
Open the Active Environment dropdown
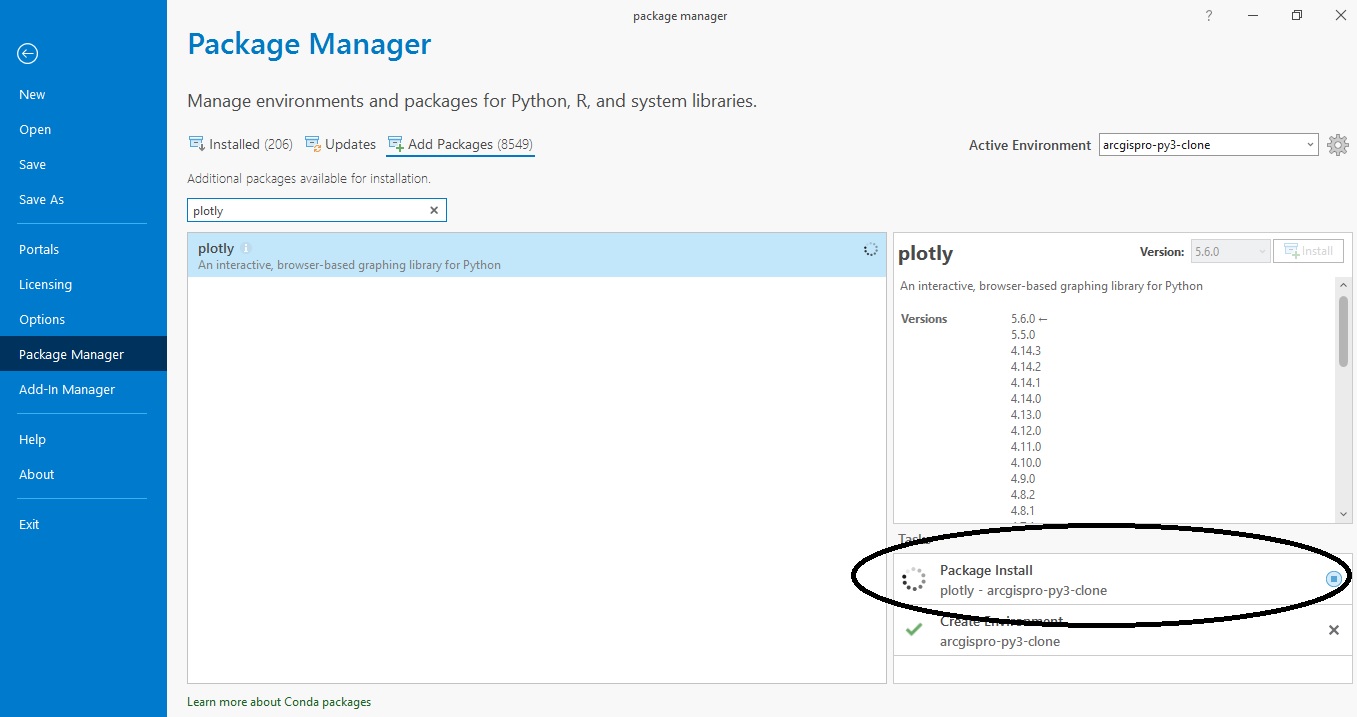[1310, 144]
